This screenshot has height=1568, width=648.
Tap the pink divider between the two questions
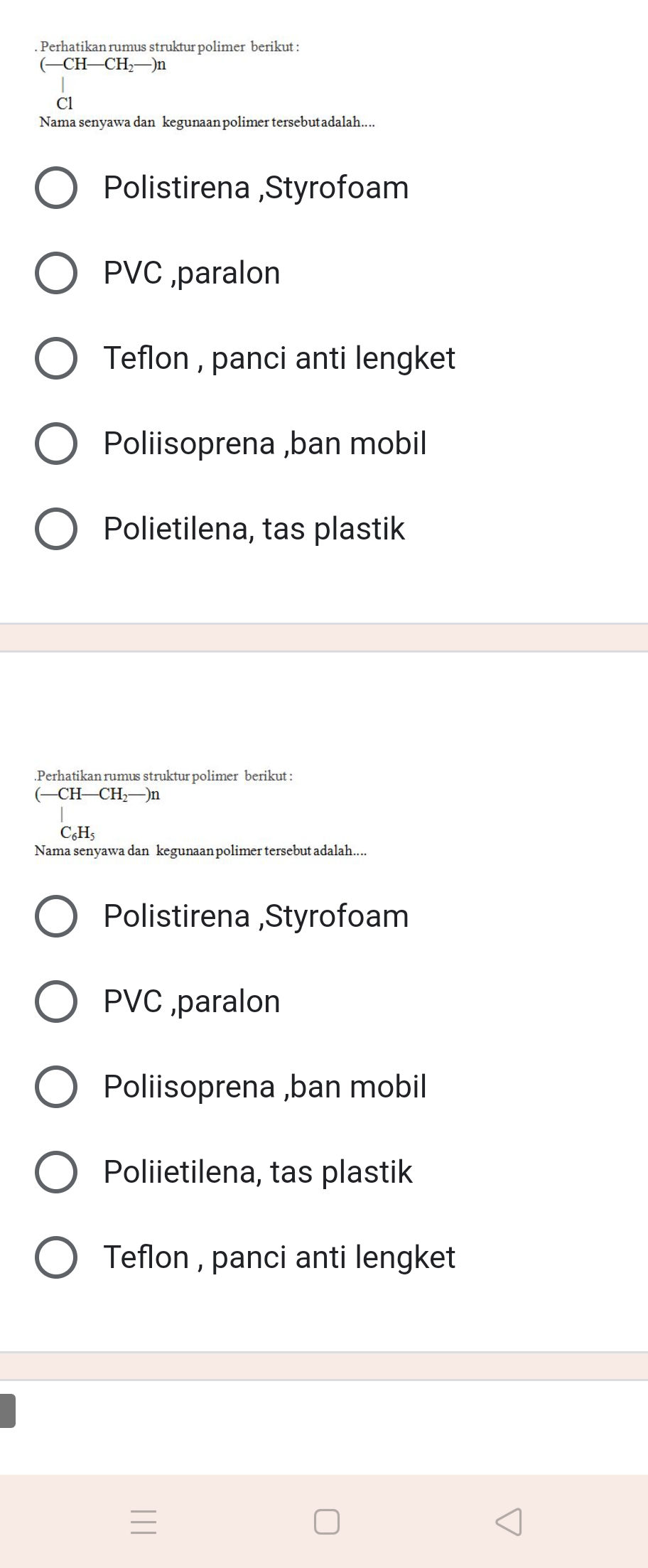324,638
